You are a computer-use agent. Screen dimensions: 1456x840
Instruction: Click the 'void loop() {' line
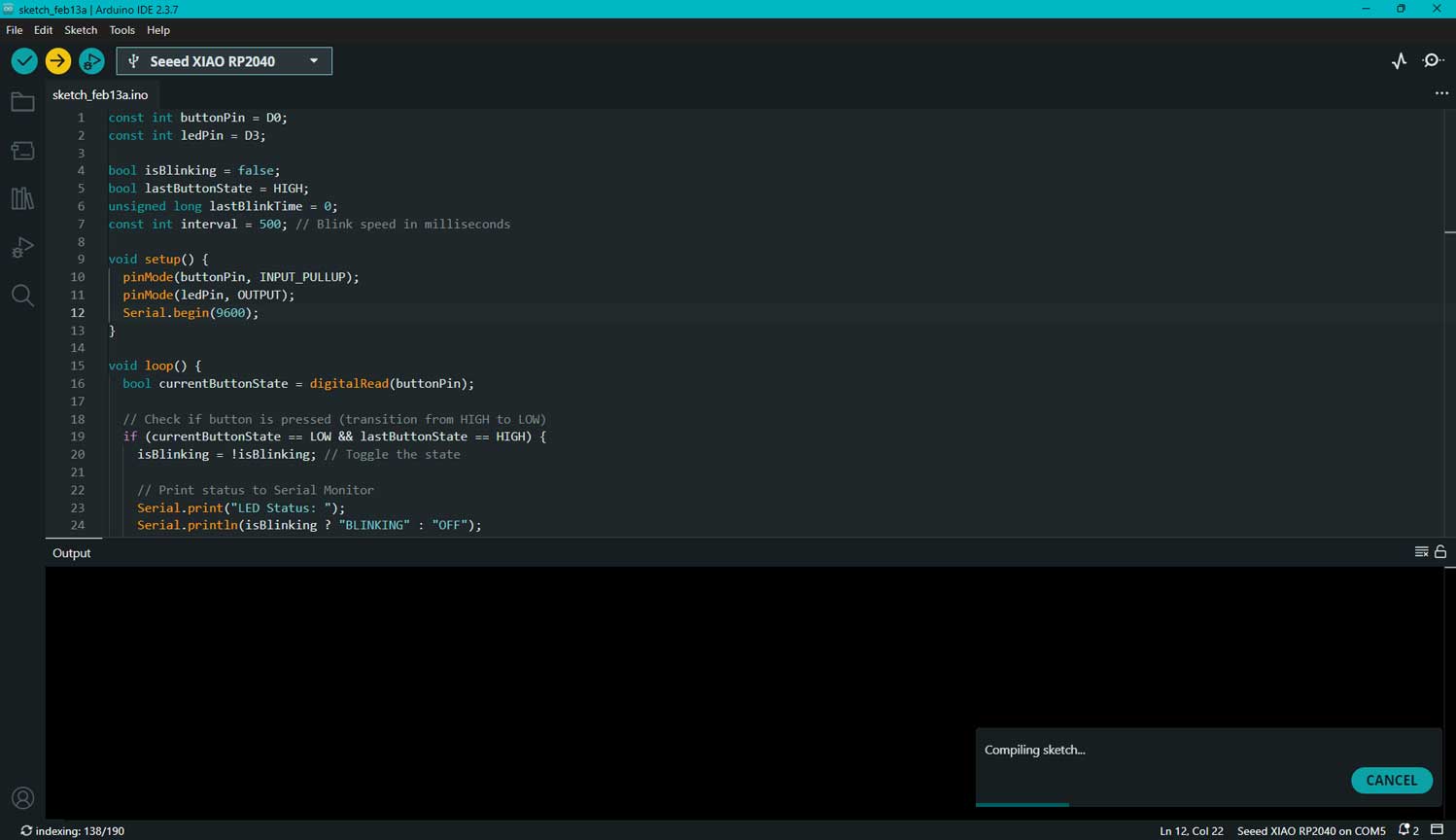click(155, 366)
